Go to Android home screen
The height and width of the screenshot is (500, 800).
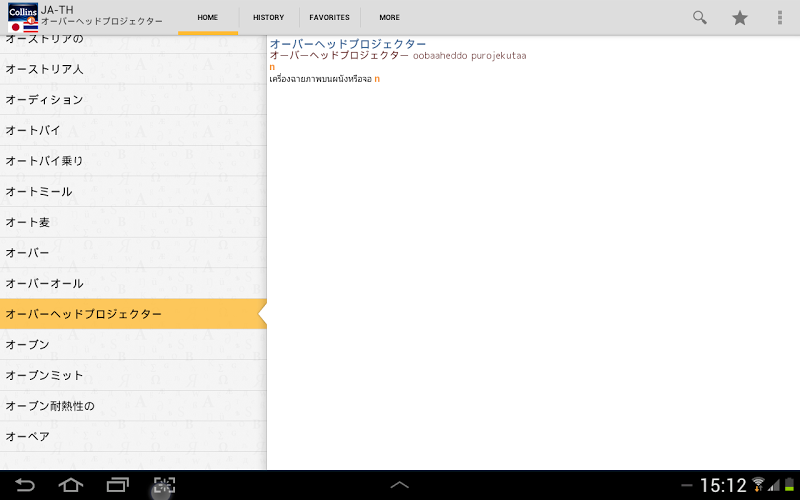[70, 485]
